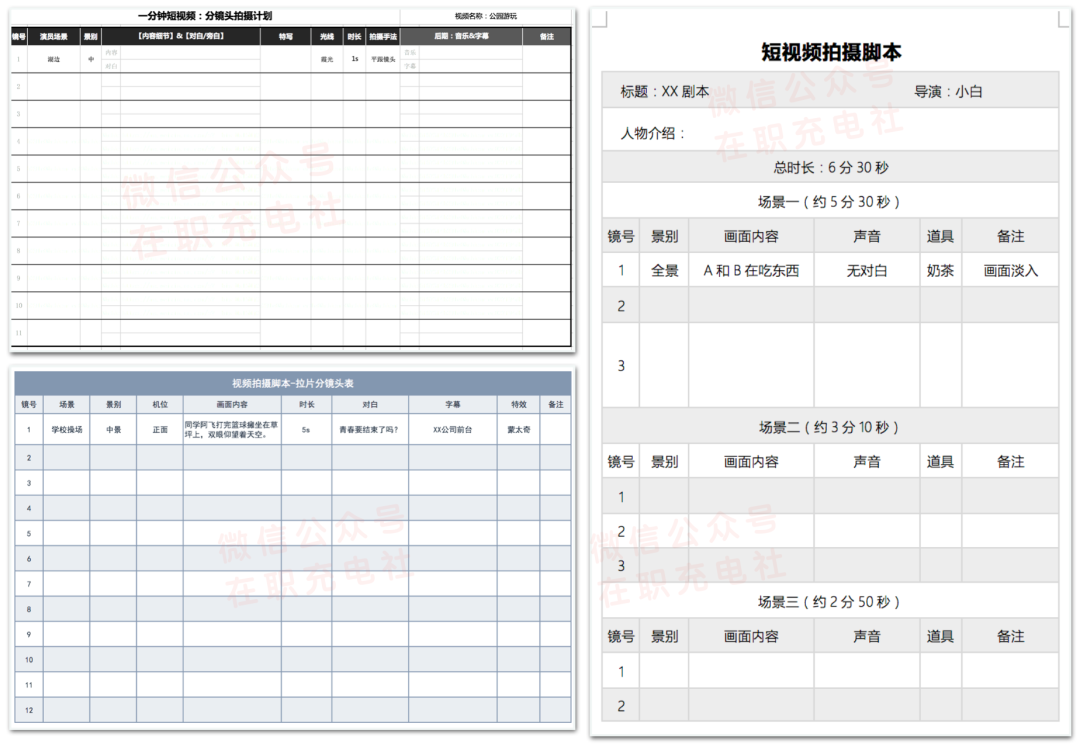Select the 场景二 (约 3 分 10 秒) heading
Image resolution: width=1080 pixels, height=748 pixels.
click(830, 427)
